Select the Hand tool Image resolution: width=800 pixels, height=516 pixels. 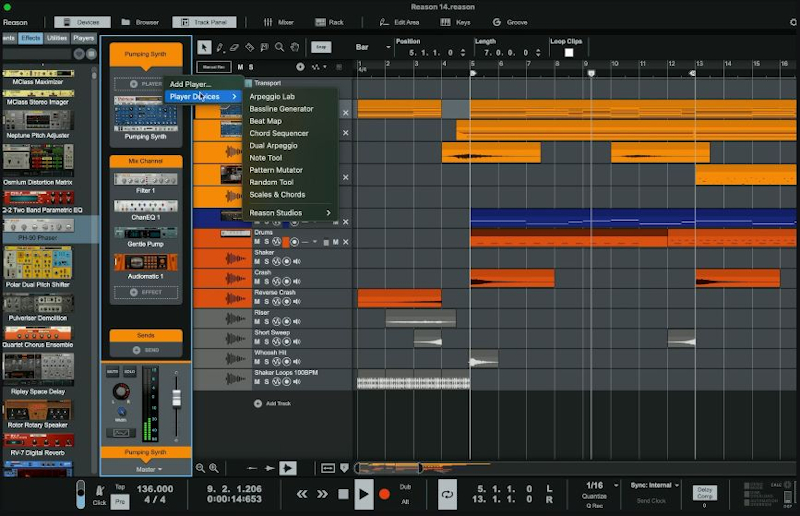(x=295, y=47)
